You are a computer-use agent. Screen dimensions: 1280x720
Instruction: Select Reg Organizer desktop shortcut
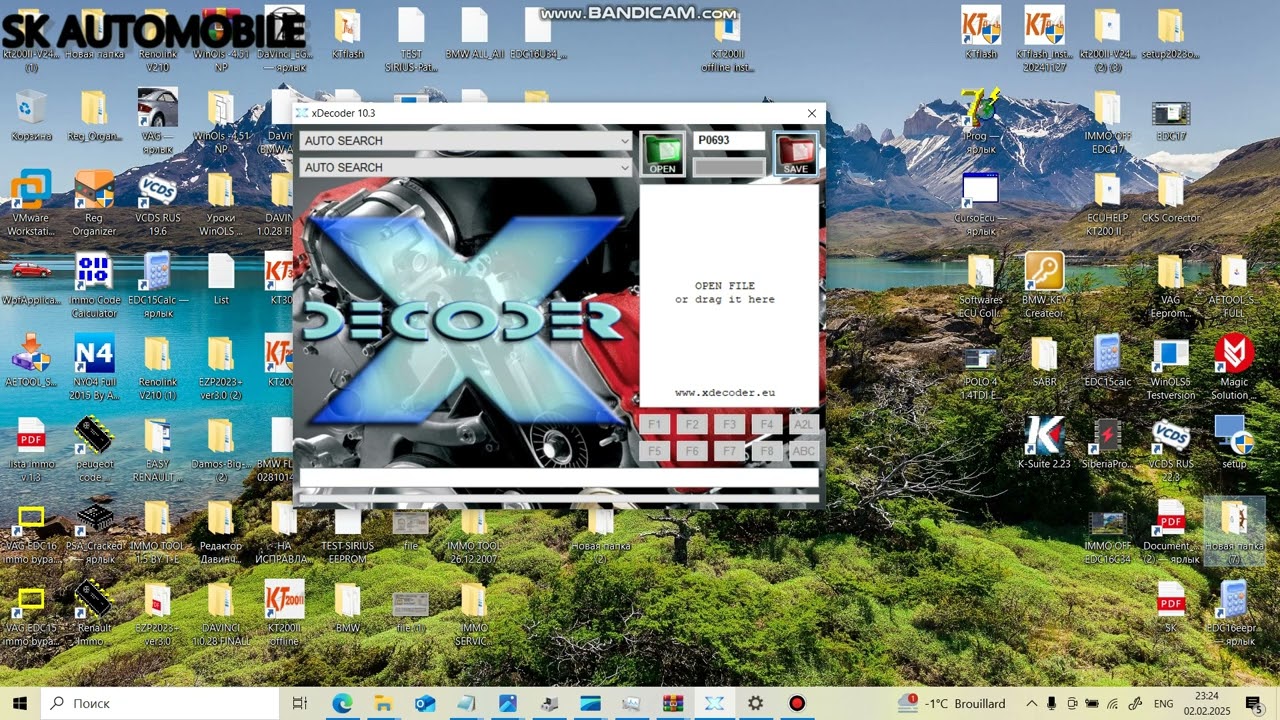tap(94, 204)
